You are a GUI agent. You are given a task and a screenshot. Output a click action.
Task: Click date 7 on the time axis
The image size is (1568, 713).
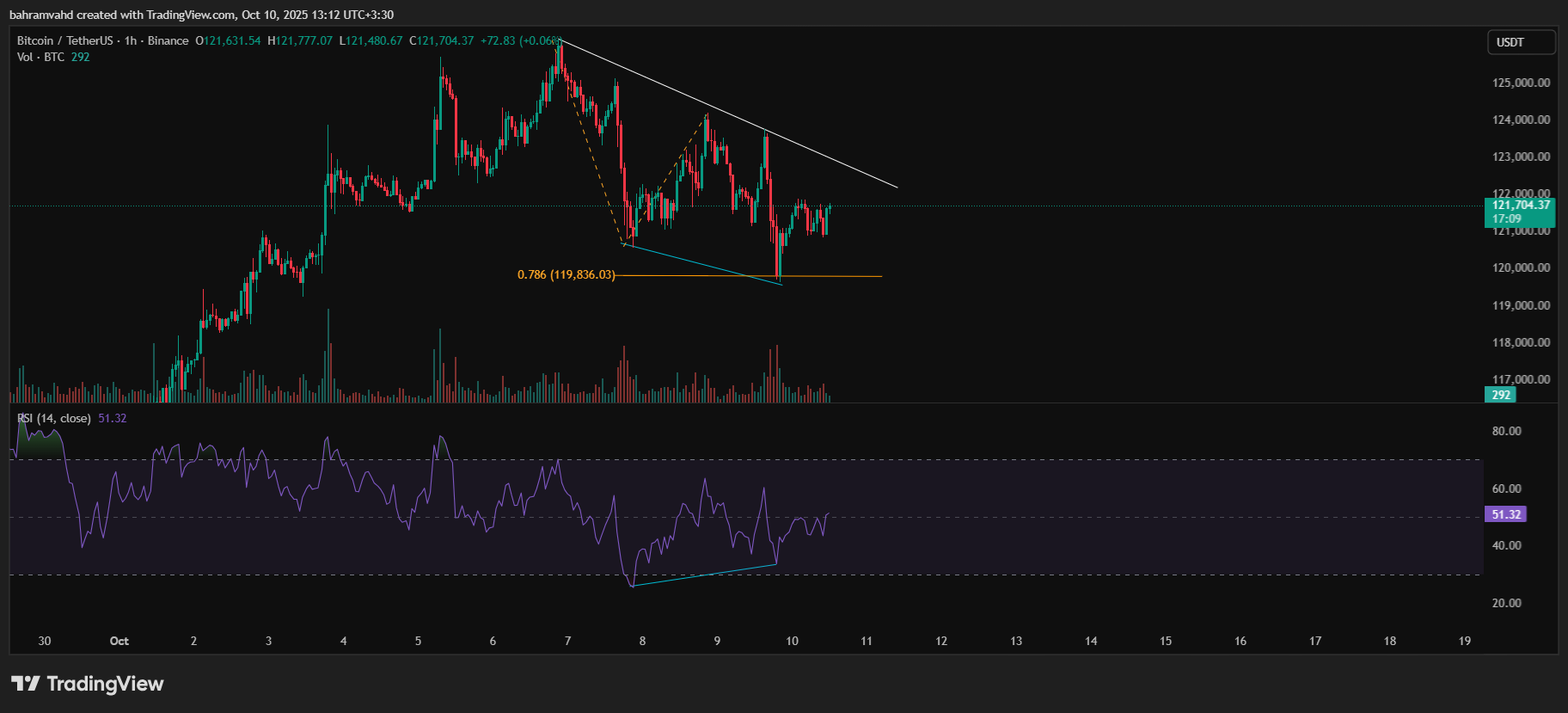567,641
